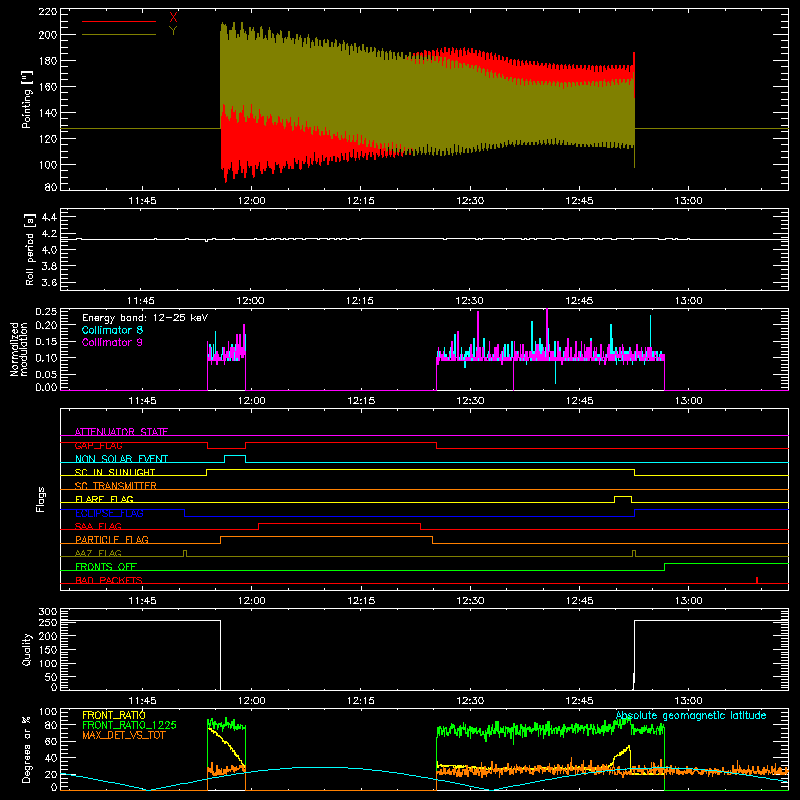Click the NON_SOLAR_EVENT flag label
This screenshot has width=800, height=800.
point(121,459)
